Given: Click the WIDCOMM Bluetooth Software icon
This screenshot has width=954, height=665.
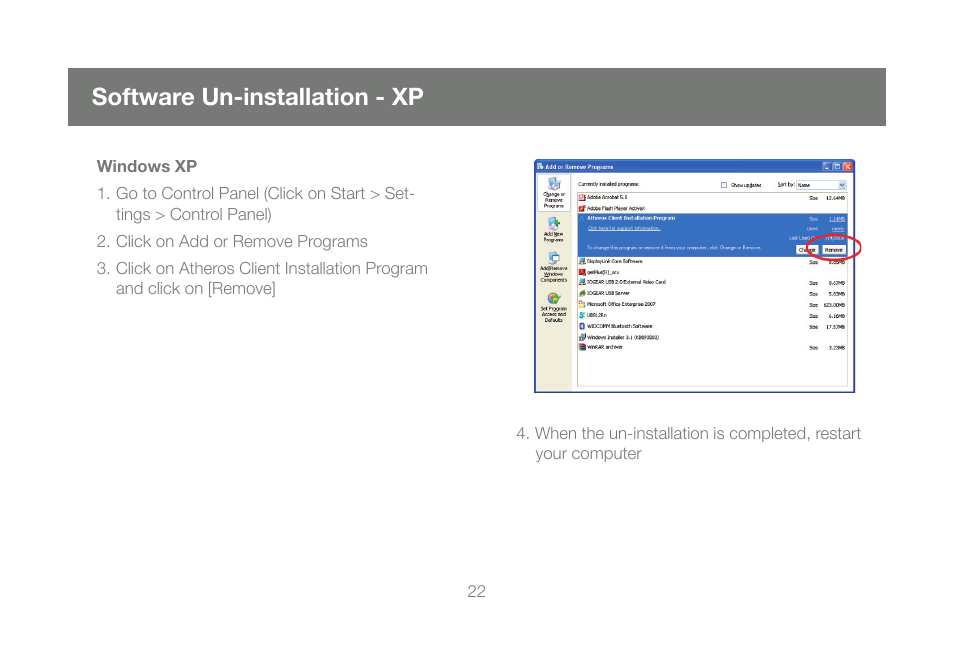Looking at the screenshot, I should pos(582,326).
